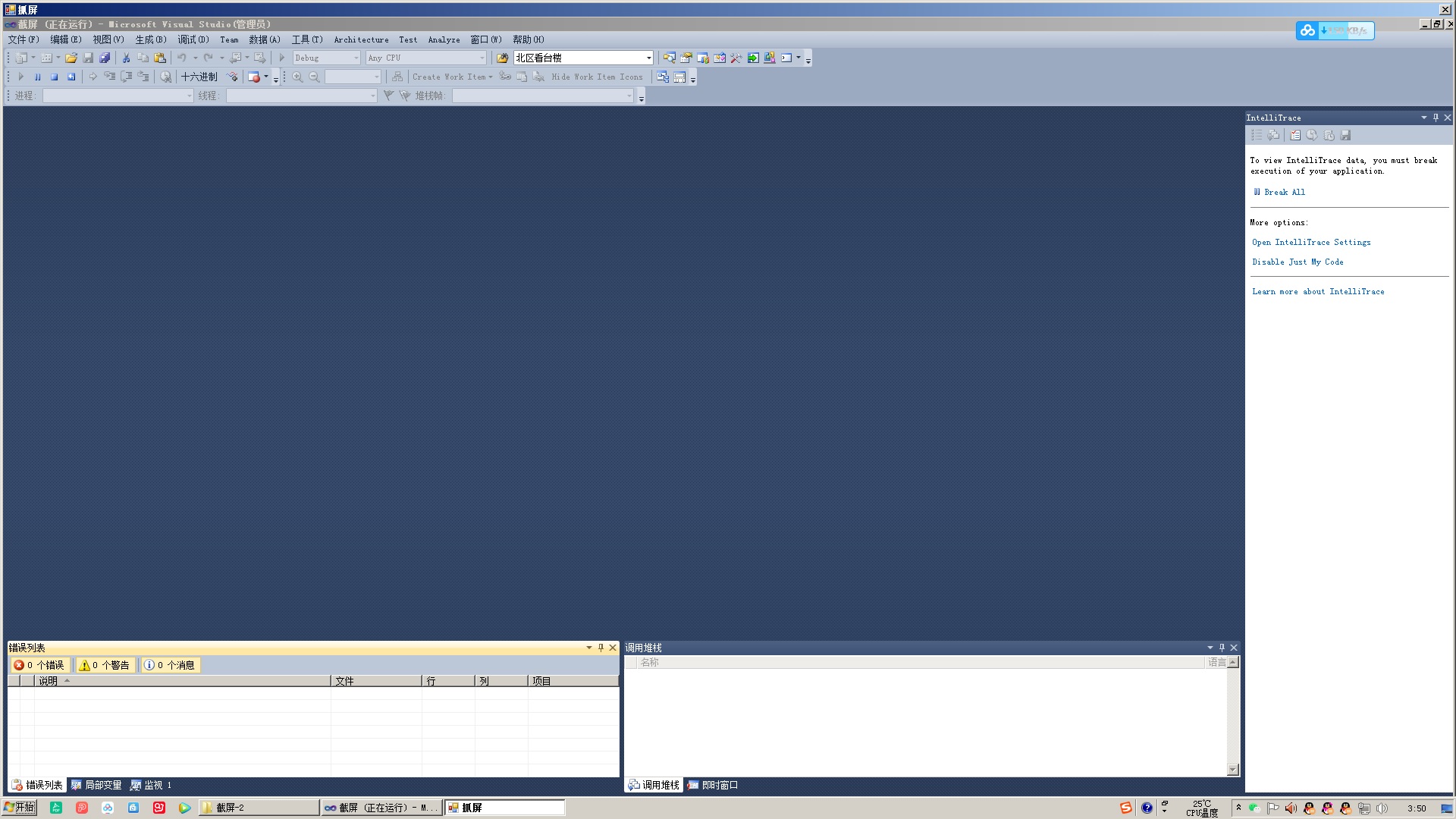Open the breakpoint window dropdown arrow

pyautogui.click(x=265, y=77)
